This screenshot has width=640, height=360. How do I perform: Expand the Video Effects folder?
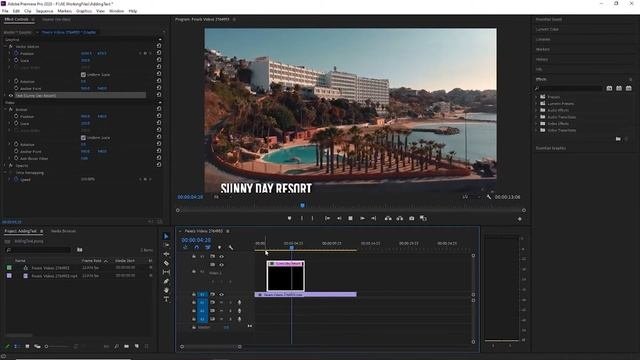(x=537, y=124)
